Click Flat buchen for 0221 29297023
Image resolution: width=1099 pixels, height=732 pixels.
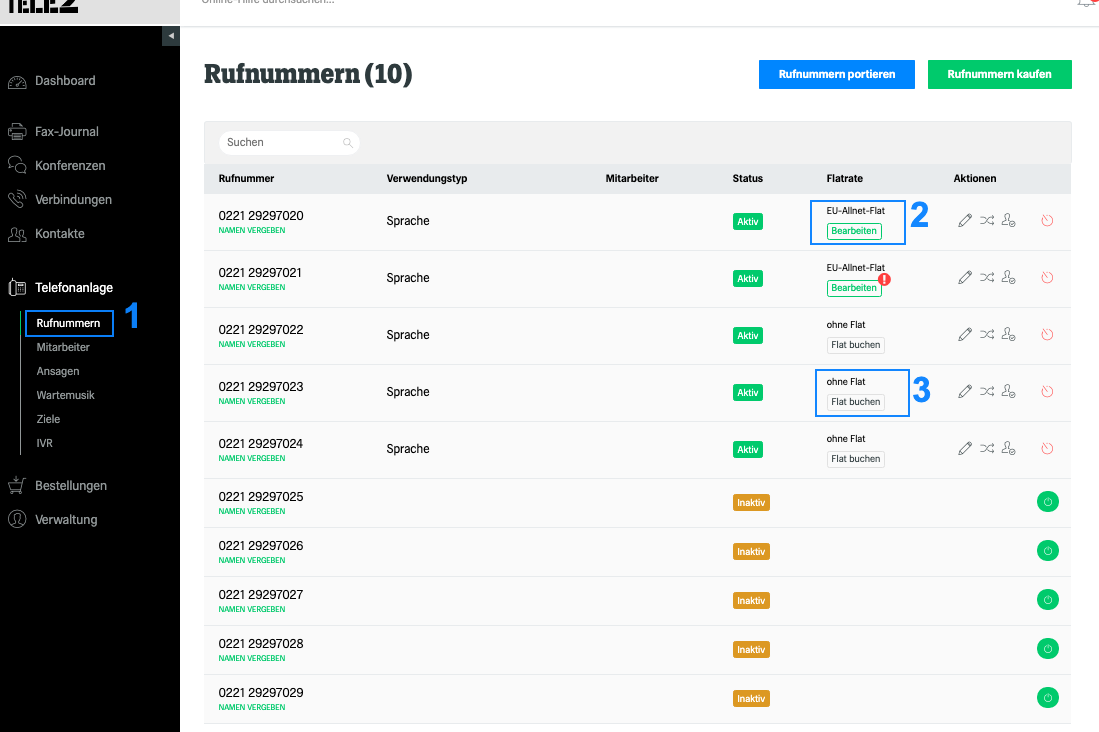[855, 402]
